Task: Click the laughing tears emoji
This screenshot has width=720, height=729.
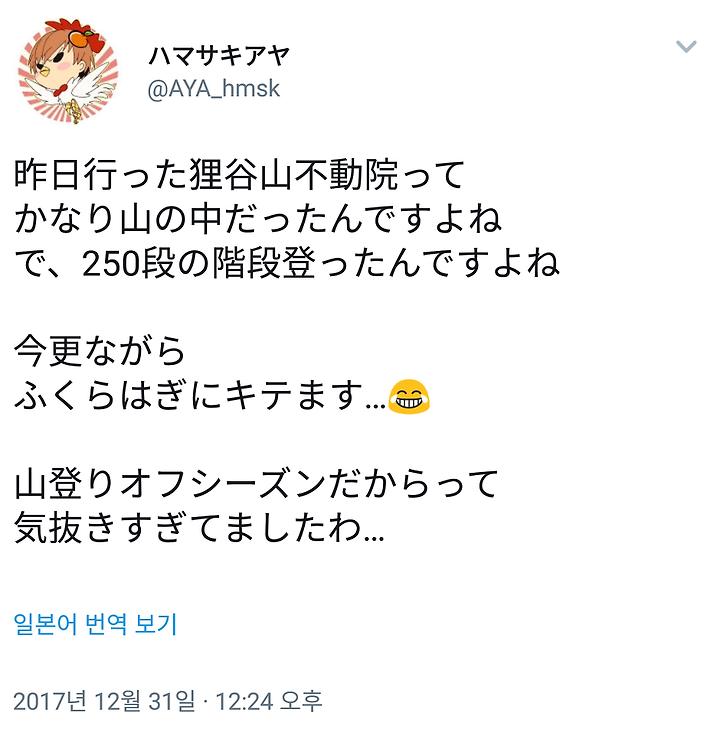Action: pyautogui.click(x=409, y=397)
